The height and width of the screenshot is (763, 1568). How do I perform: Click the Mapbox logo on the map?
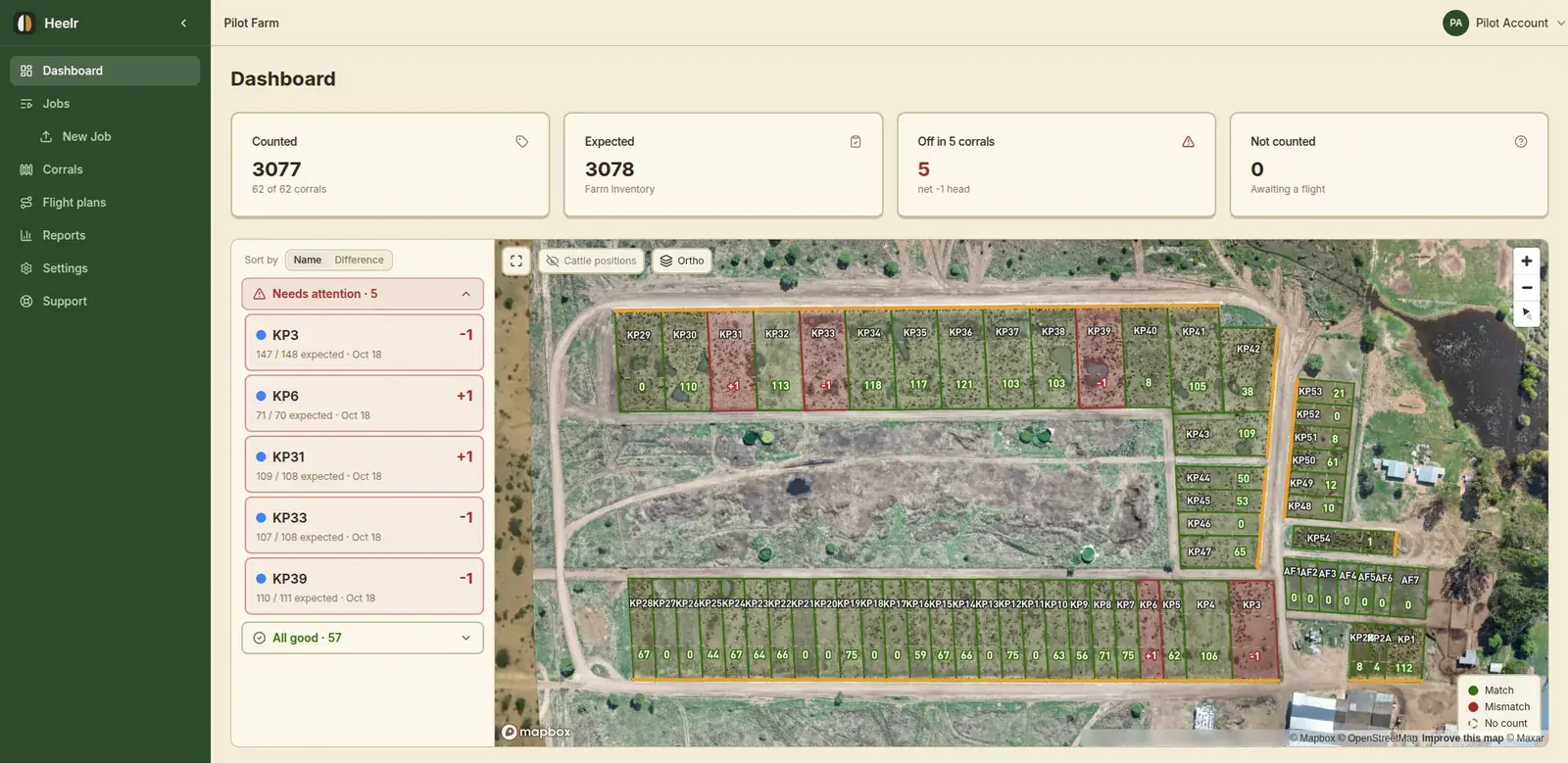(536, 732)
